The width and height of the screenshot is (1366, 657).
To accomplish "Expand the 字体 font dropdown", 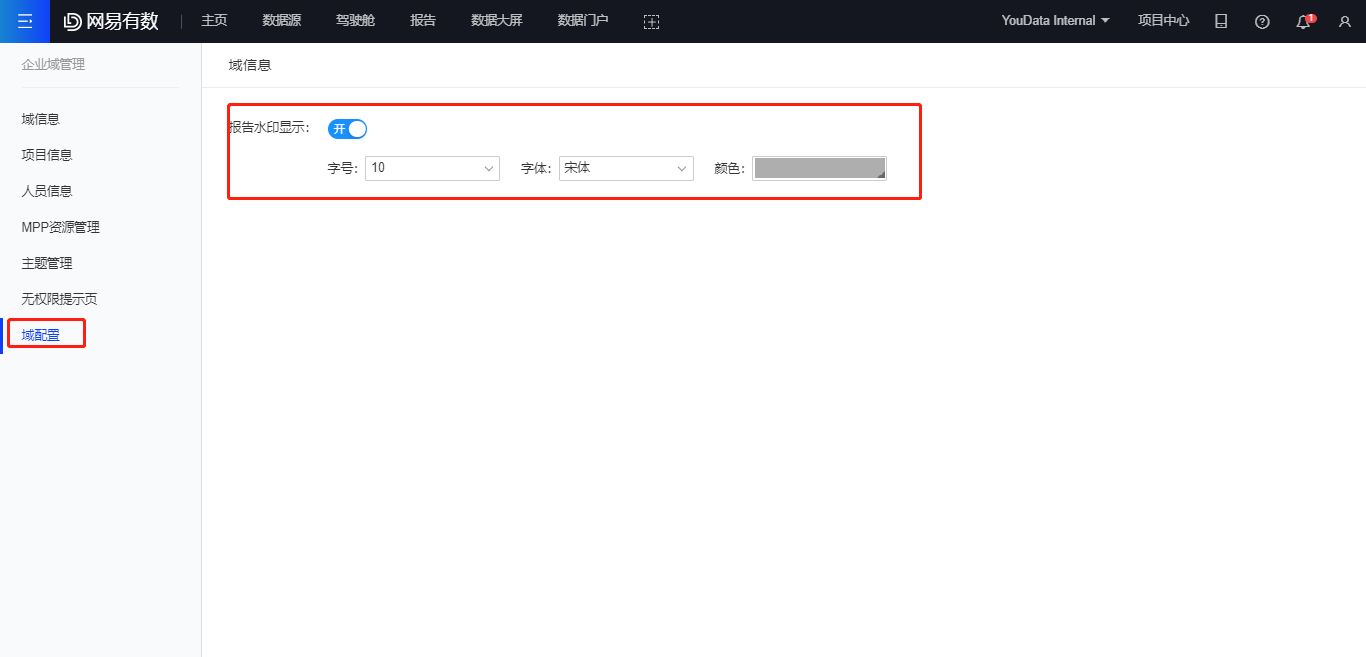I will 626,168.
